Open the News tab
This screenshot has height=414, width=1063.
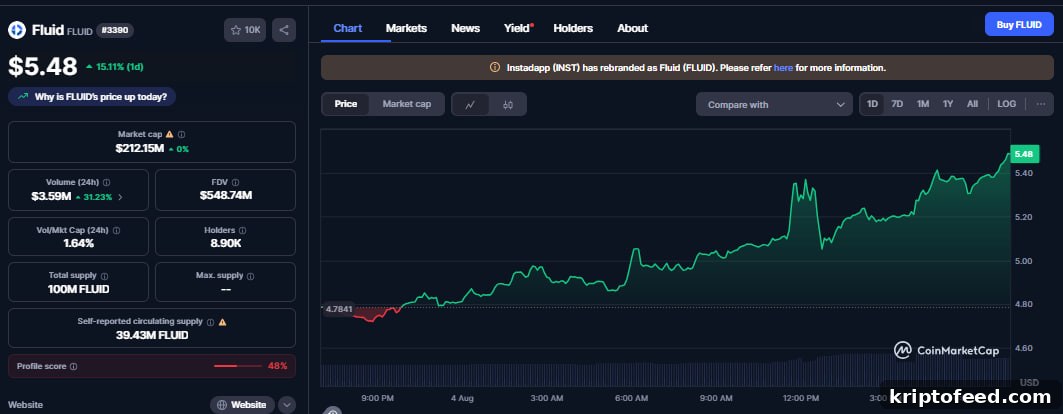click(465, 28)
